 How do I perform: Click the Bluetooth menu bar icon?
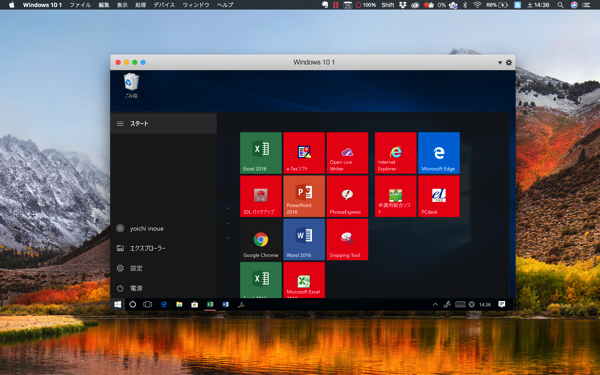coord(465,5)
